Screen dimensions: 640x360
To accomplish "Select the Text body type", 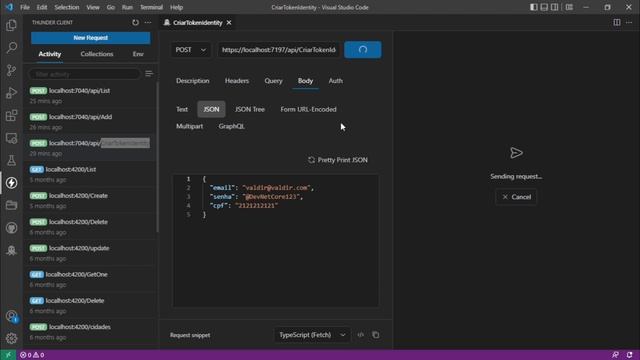I will [182, 109].
